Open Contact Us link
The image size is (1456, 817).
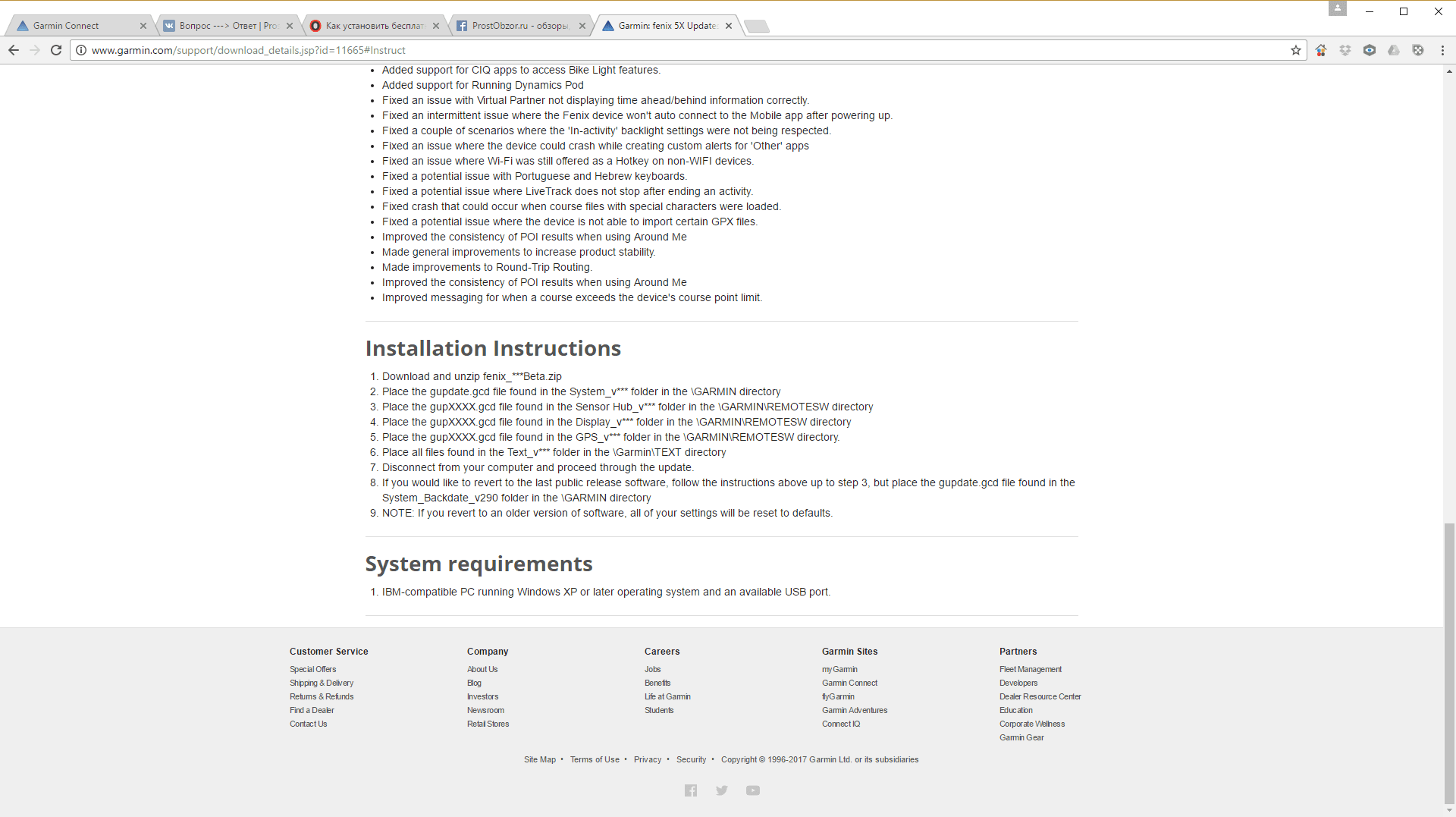click(308, 724)
